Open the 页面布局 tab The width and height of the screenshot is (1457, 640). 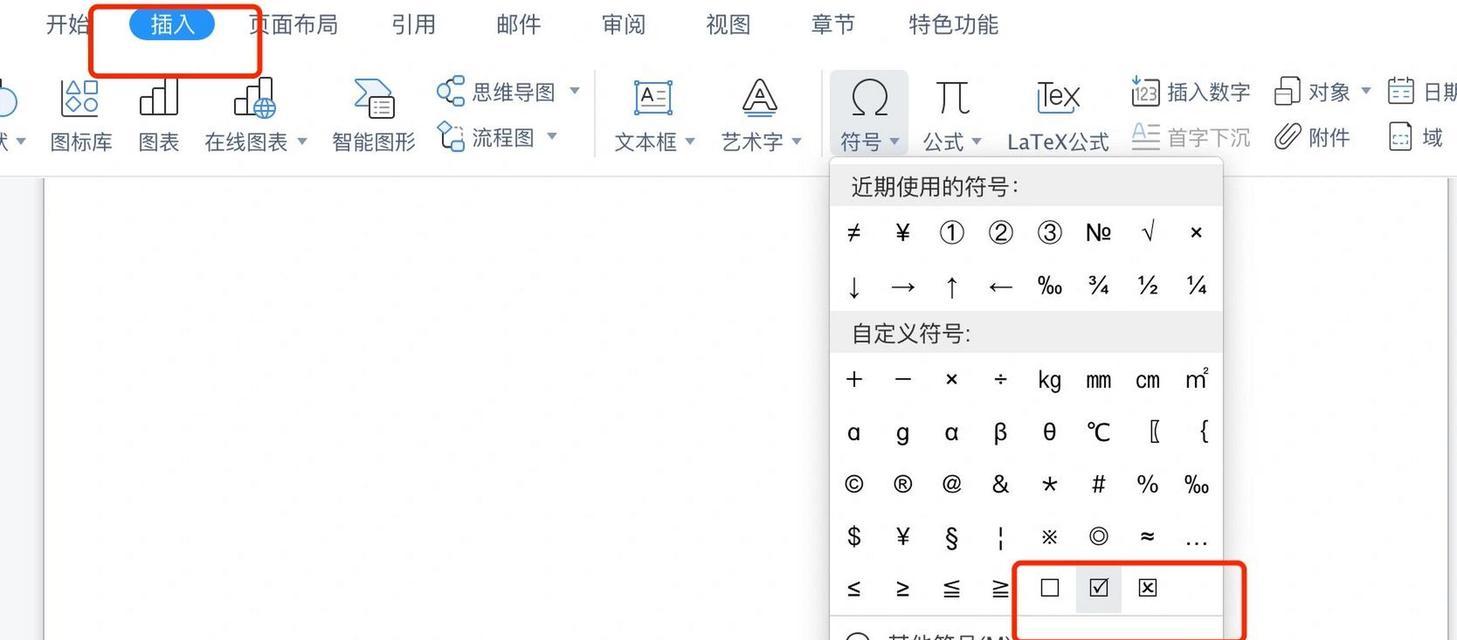tap(293, 25)
